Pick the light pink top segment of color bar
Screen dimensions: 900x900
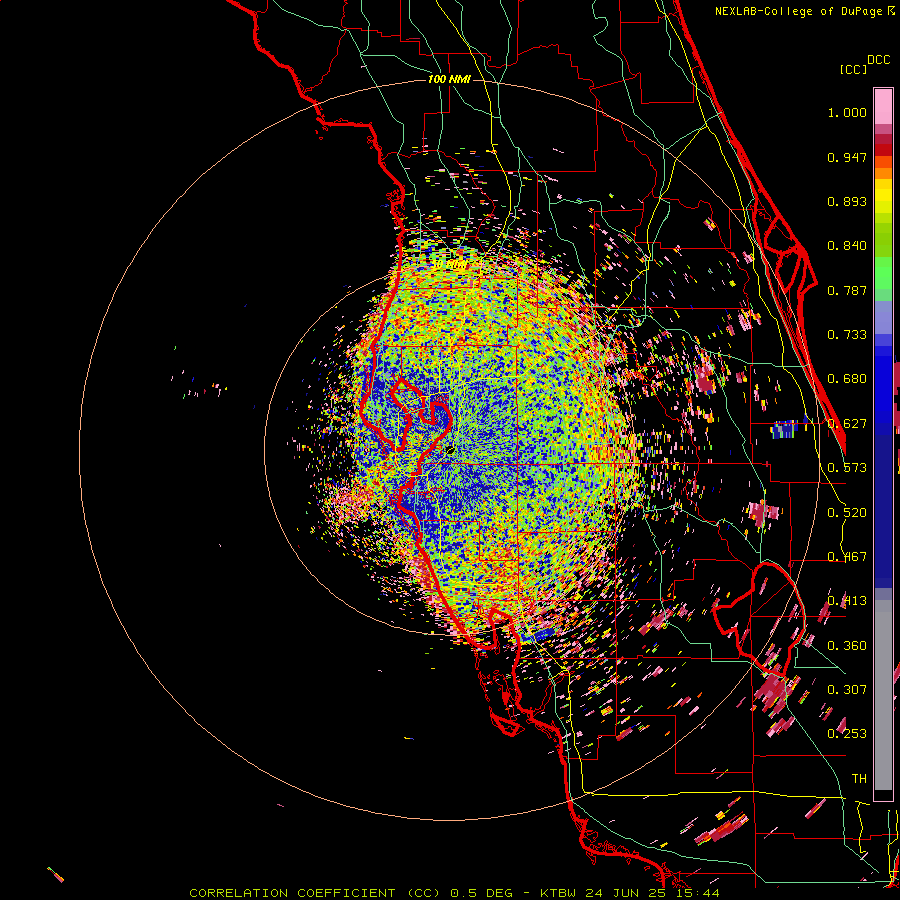point(883,107)
